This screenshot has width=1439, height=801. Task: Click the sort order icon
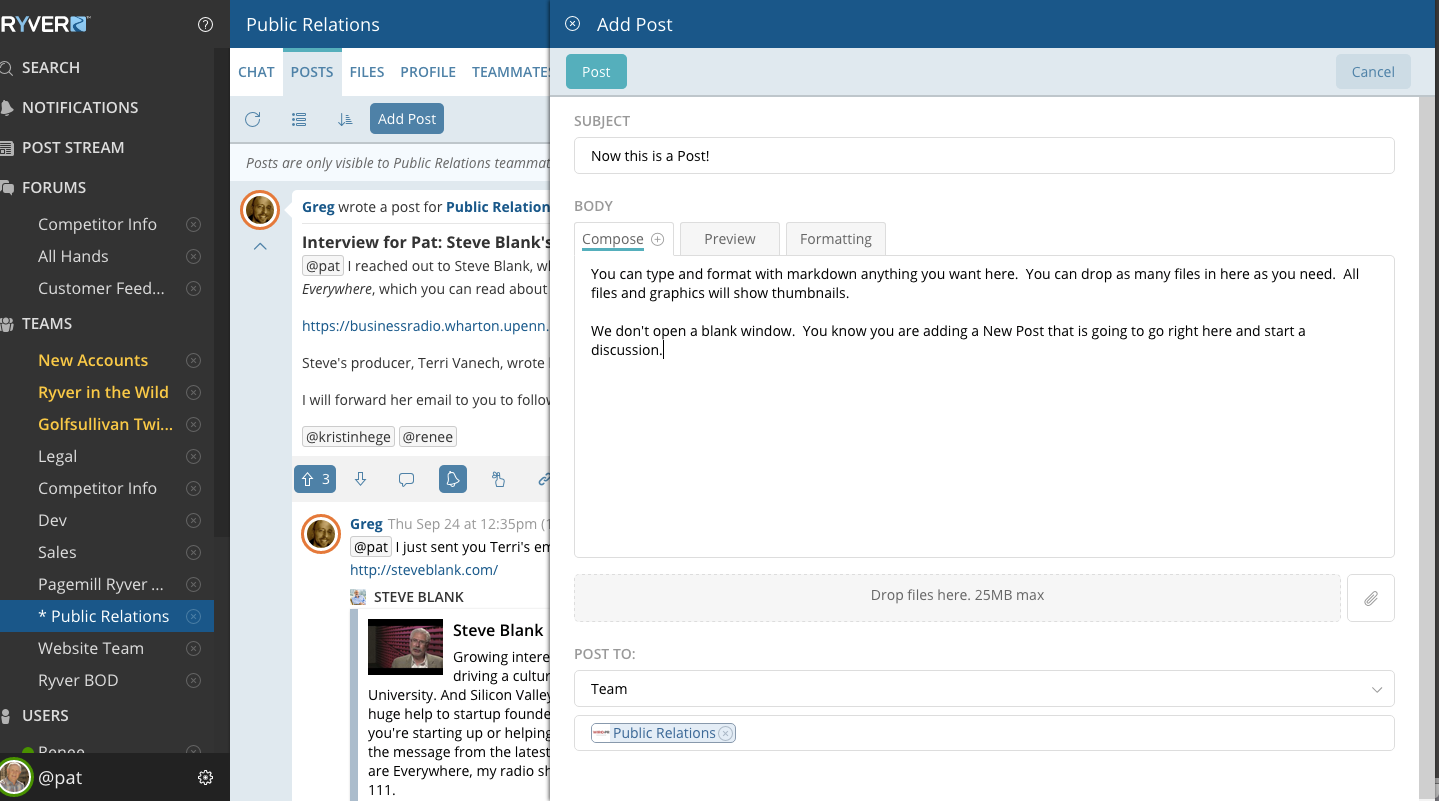[345, 119]
